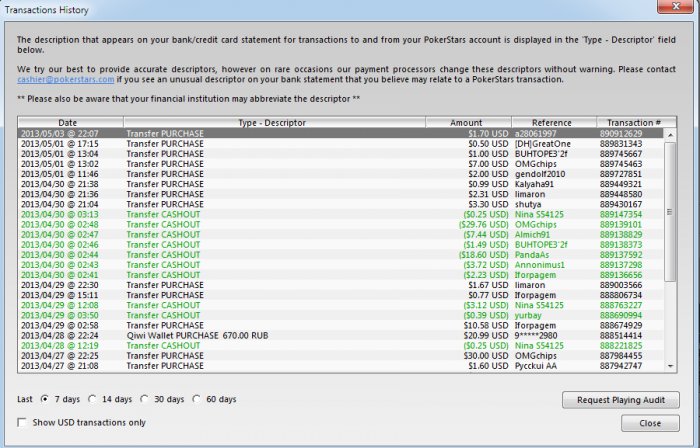Select the 14 days radio button

92,399
